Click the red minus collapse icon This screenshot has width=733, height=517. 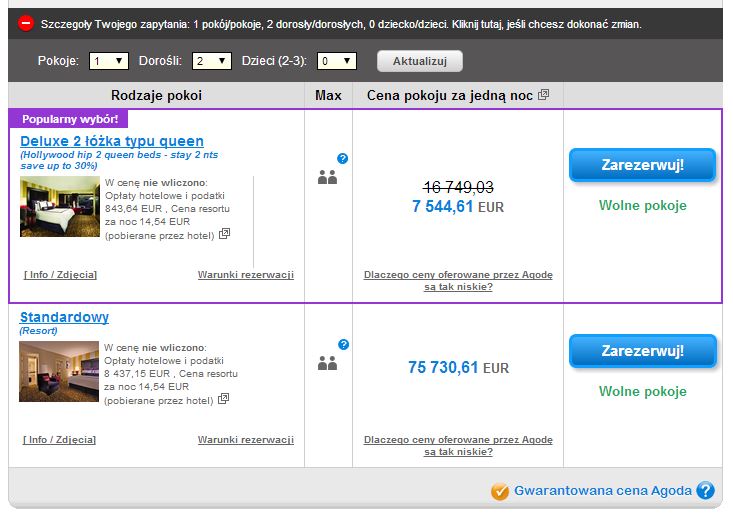(x=26, y=23)
